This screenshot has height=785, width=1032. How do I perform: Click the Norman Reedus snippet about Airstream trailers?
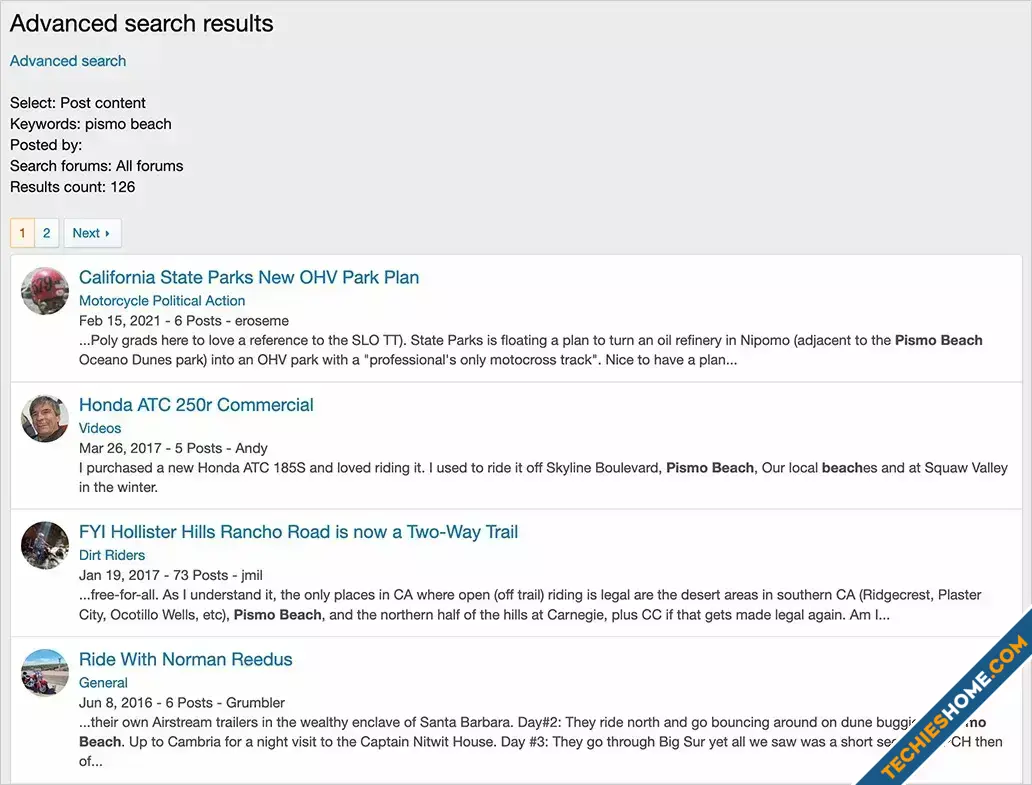540,742
